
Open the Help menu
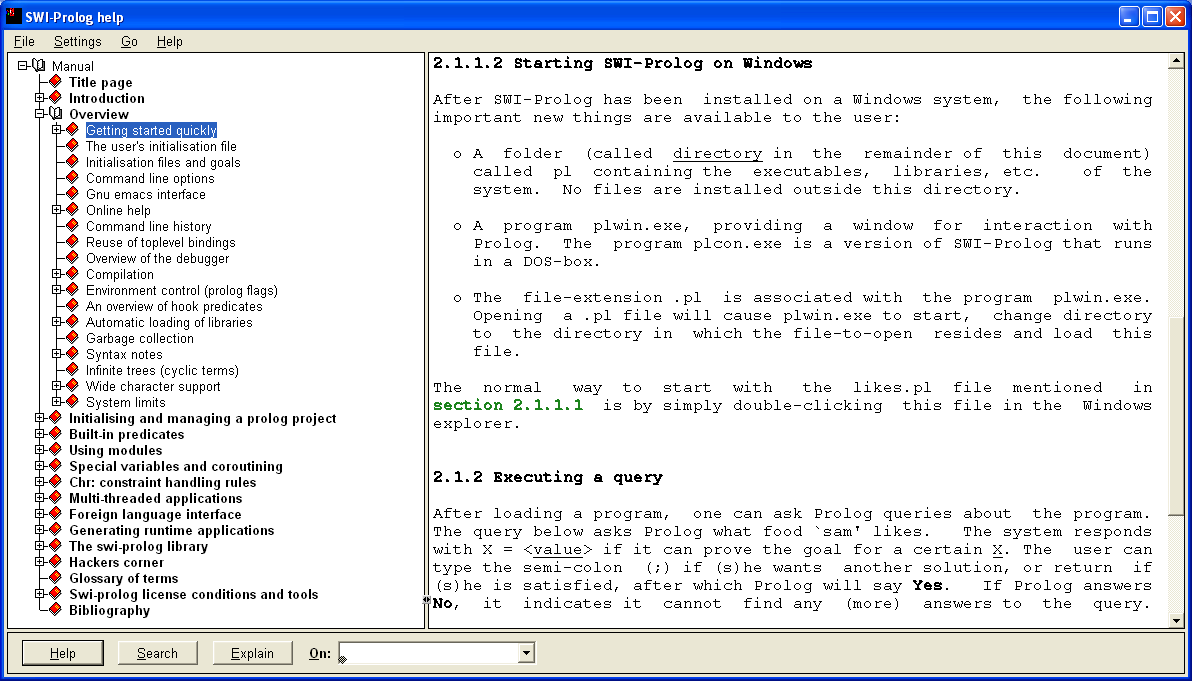[170, 41]
